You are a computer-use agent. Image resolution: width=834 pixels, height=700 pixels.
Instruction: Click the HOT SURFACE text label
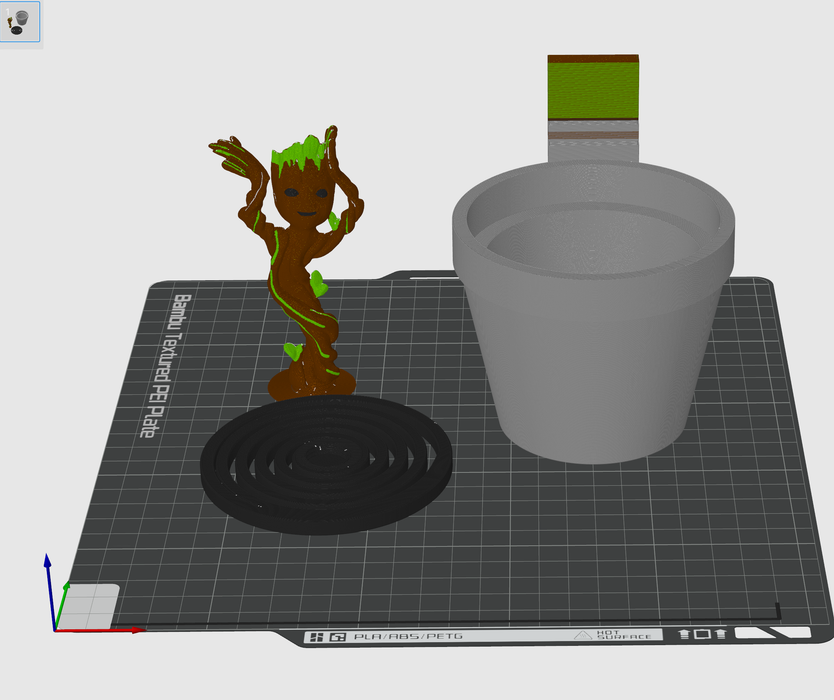pyautogui.click(x=623, y=634)
